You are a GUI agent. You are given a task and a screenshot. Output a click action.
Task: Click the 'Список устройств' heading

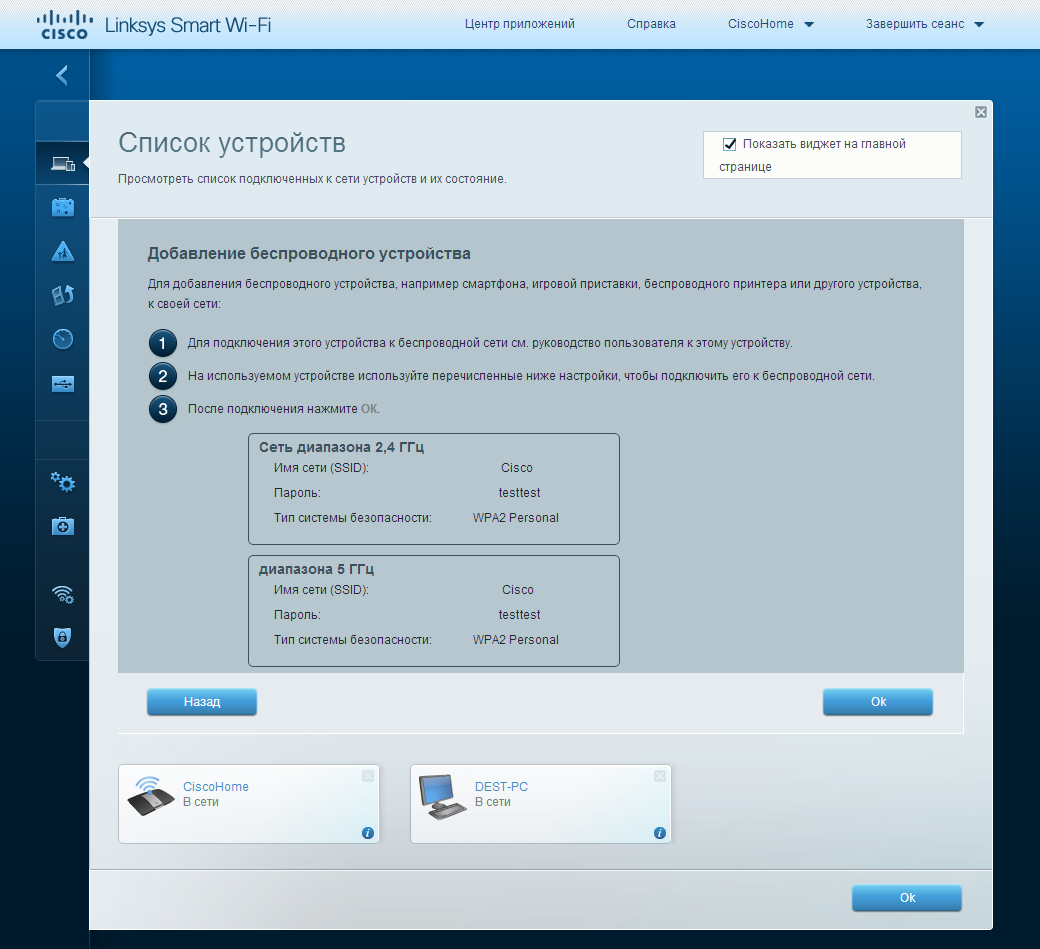pos(232,143)
